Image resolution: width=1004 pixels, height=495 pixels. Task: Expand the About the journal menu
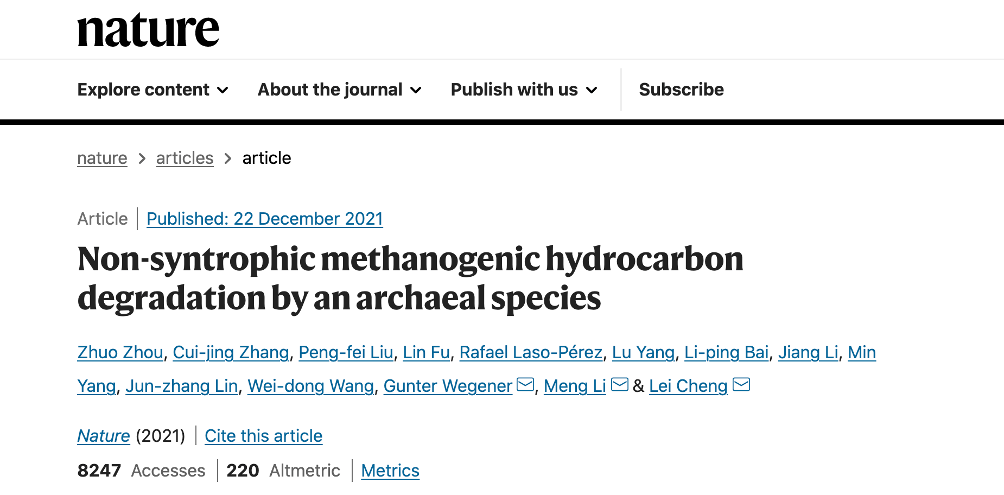pyautogui.click(x=339, y=90)
